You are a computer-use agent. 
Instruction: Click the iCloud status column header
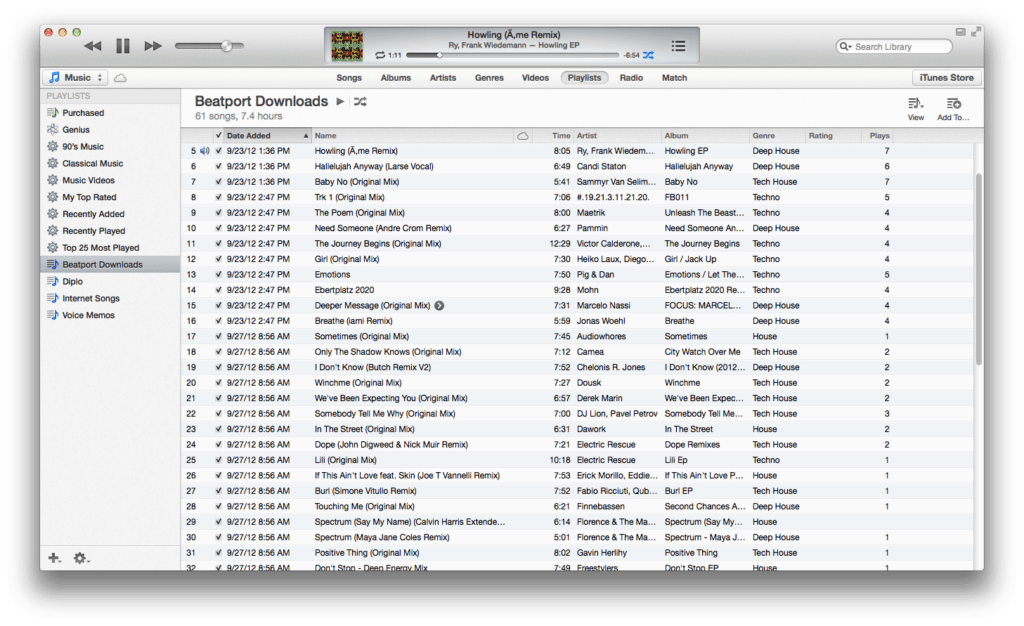[523, 136]
